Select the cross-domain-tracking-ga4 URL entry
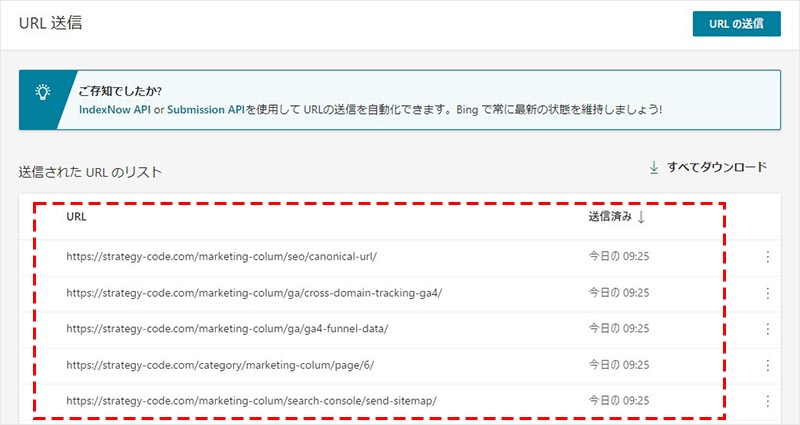 (x=254, y=293)
